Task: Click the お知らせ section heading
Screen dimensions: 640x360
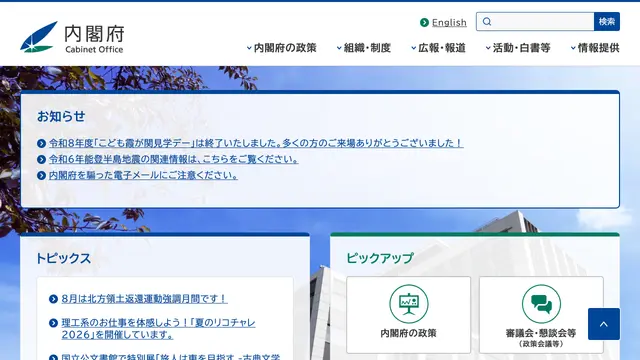Action: coord(61,116)
